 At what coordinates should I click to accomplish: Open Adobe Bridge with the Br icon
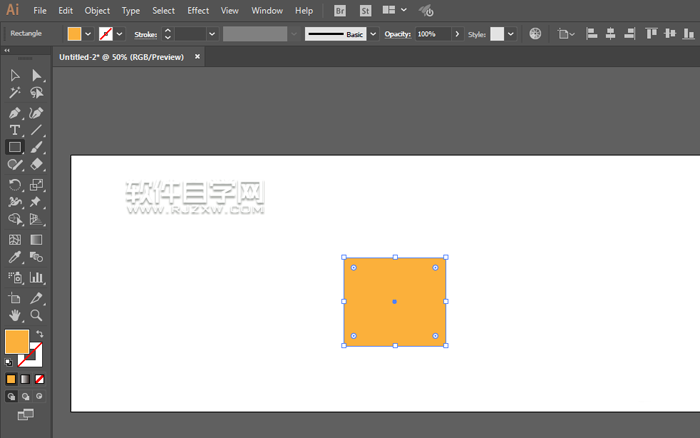[x=340, y=10]
